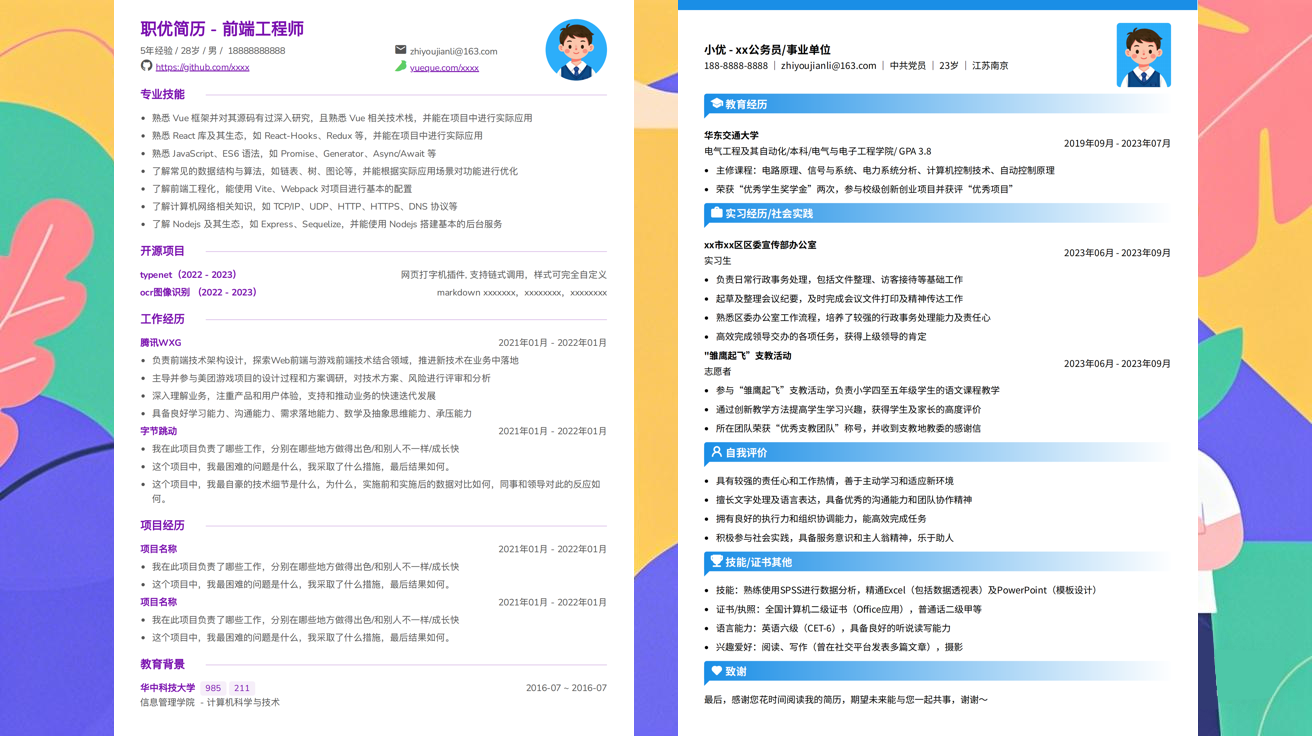Click the 荣获"优秀学生奖学金"两次 bullet
The image size is (1312, 736).
click(x=865, y=189)
